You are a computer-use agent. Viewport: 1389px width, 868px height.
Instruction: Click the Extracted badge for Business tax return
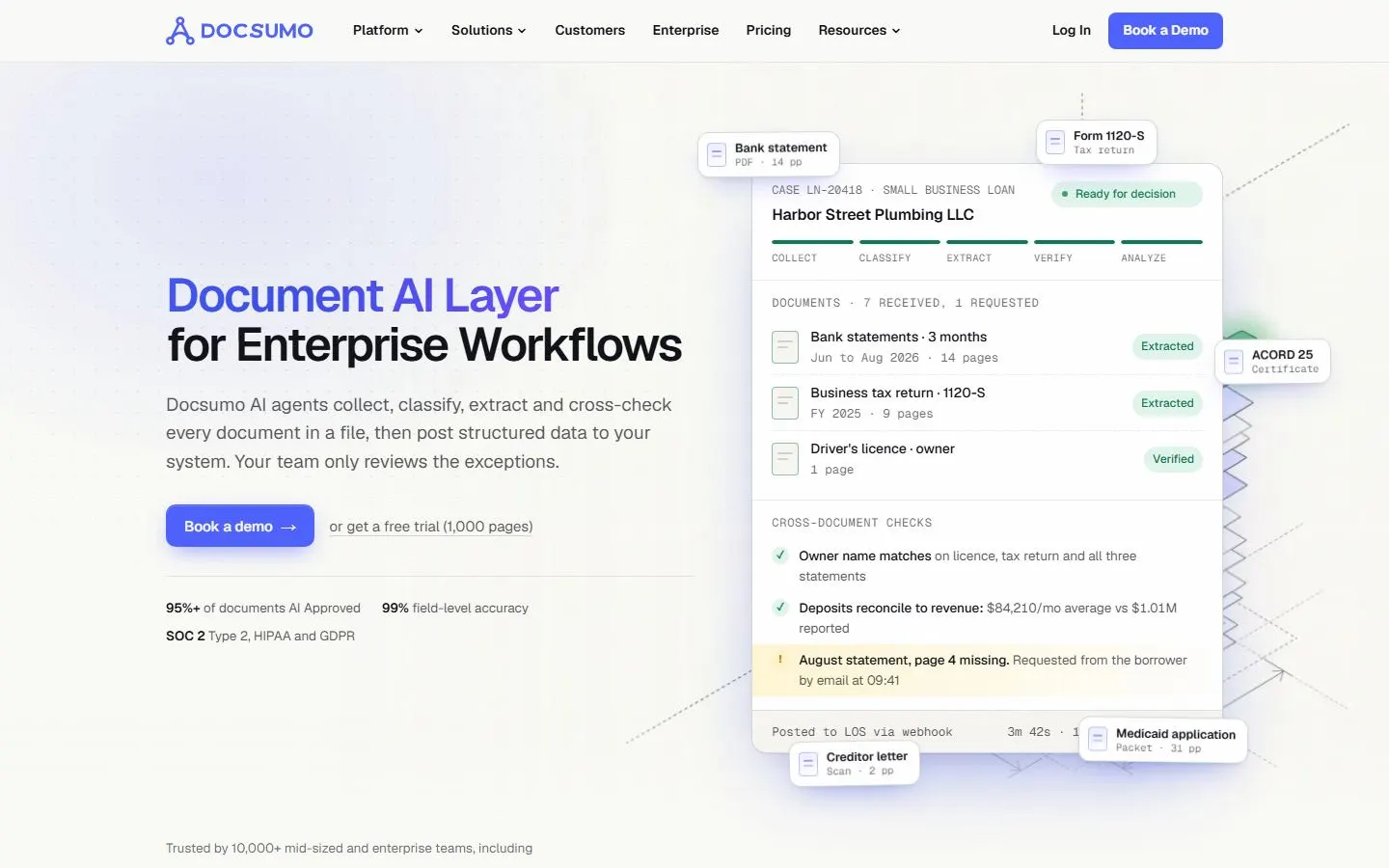pos(1167,403)
